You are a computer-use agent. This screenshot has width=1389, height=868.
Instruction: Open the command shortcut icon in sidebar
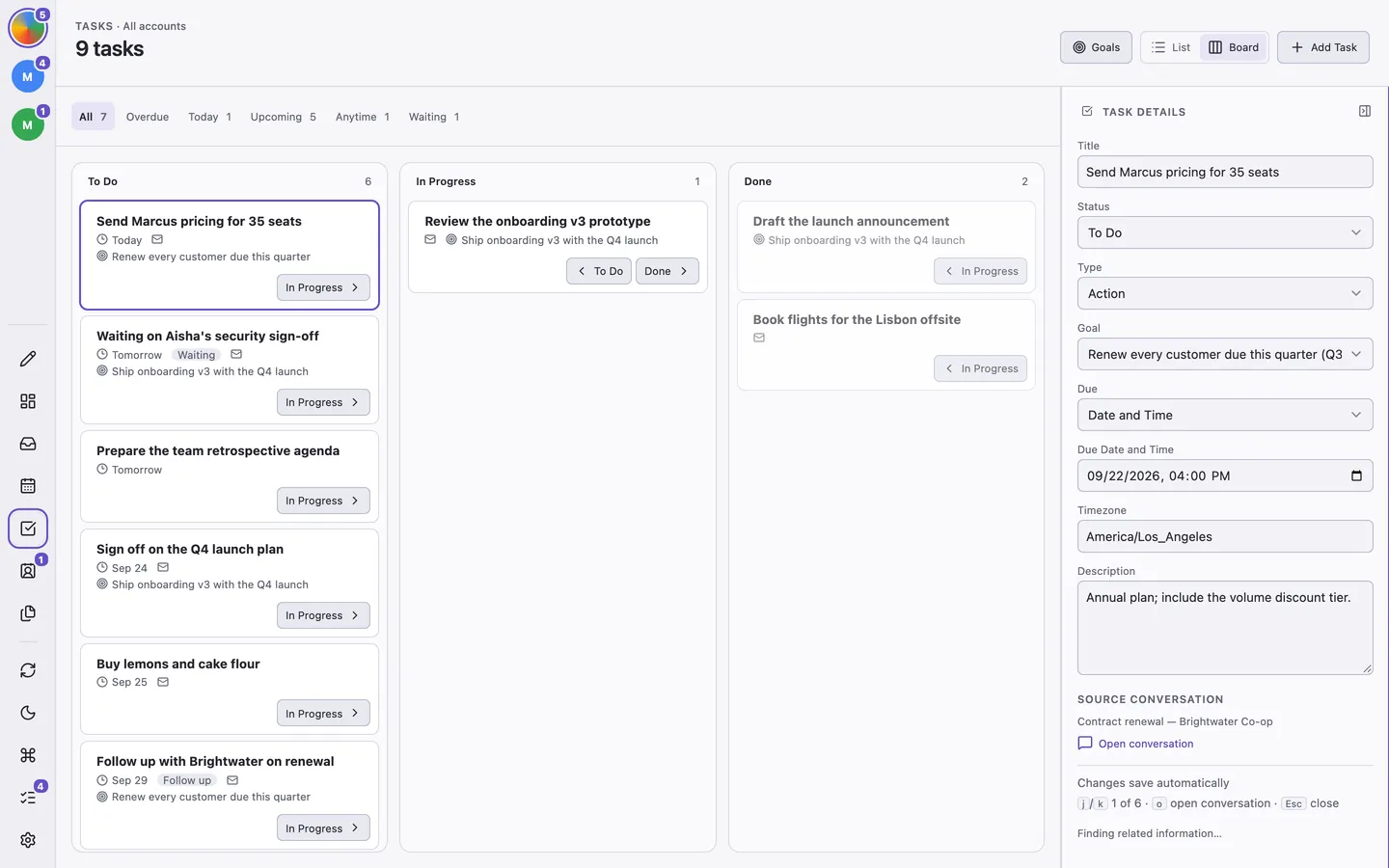28,755
